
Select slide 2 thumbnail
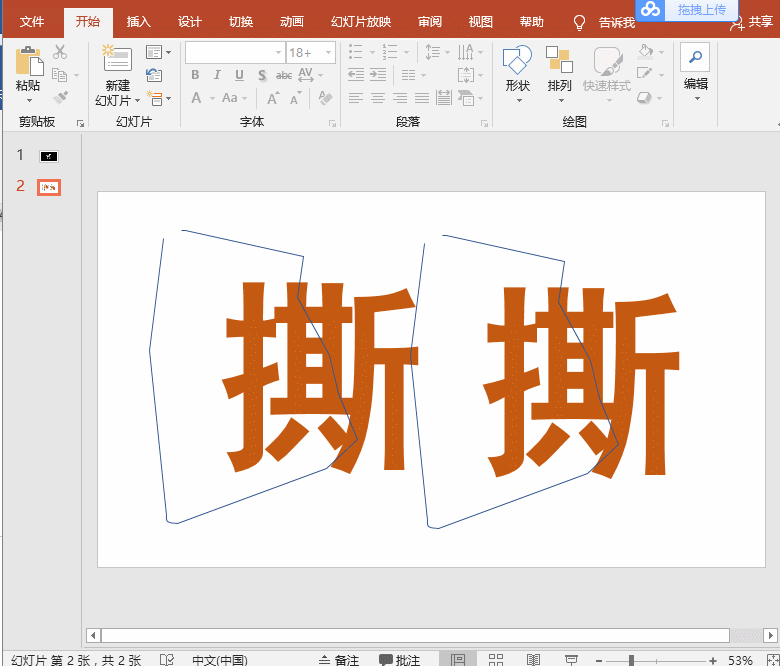coord(49,188)
